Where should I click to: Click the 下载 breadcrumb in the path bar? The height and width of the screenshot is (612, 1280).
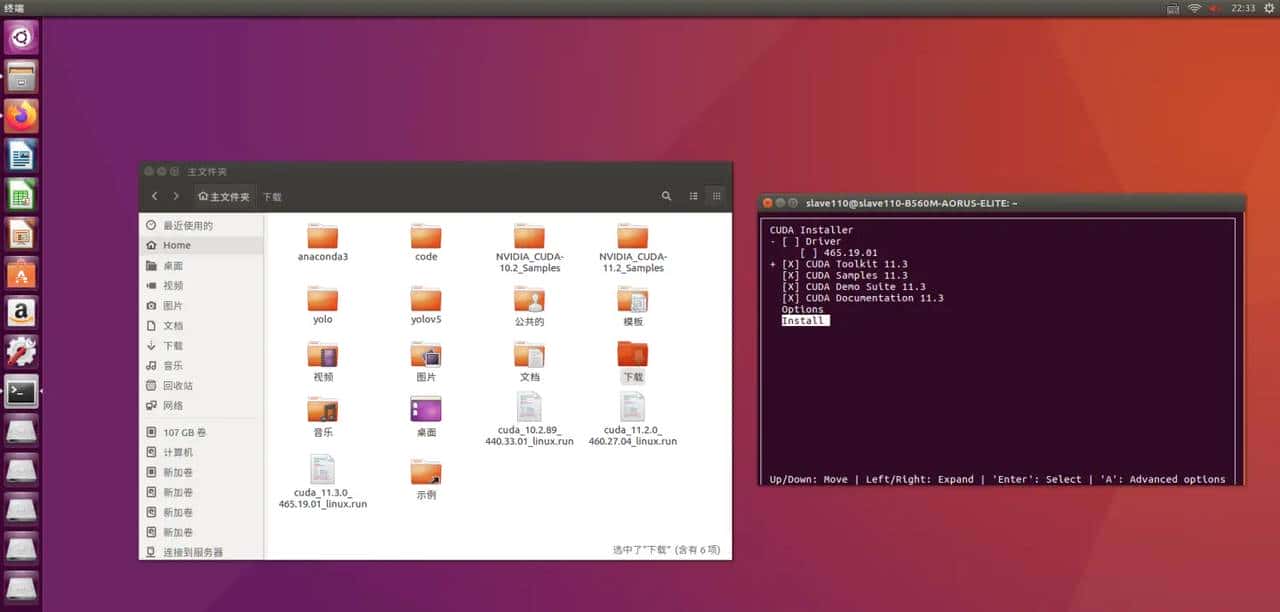click(272, 196)
